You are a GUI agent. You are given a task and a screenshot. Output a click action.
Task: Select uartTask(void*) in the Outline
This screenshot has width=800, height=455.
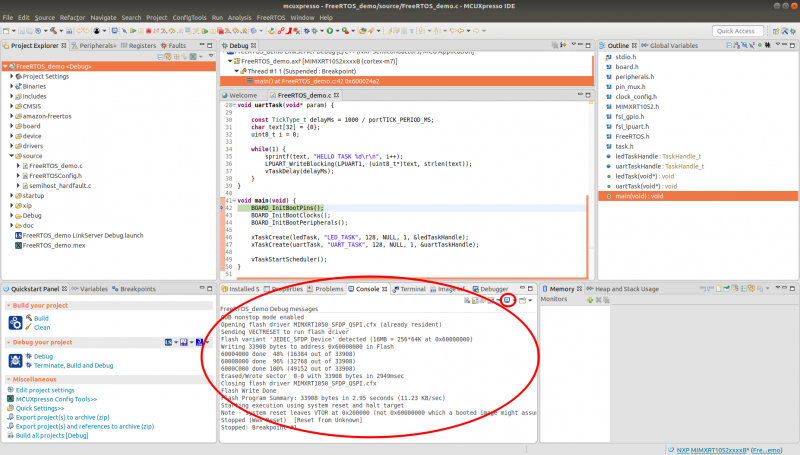coord(637,186)
